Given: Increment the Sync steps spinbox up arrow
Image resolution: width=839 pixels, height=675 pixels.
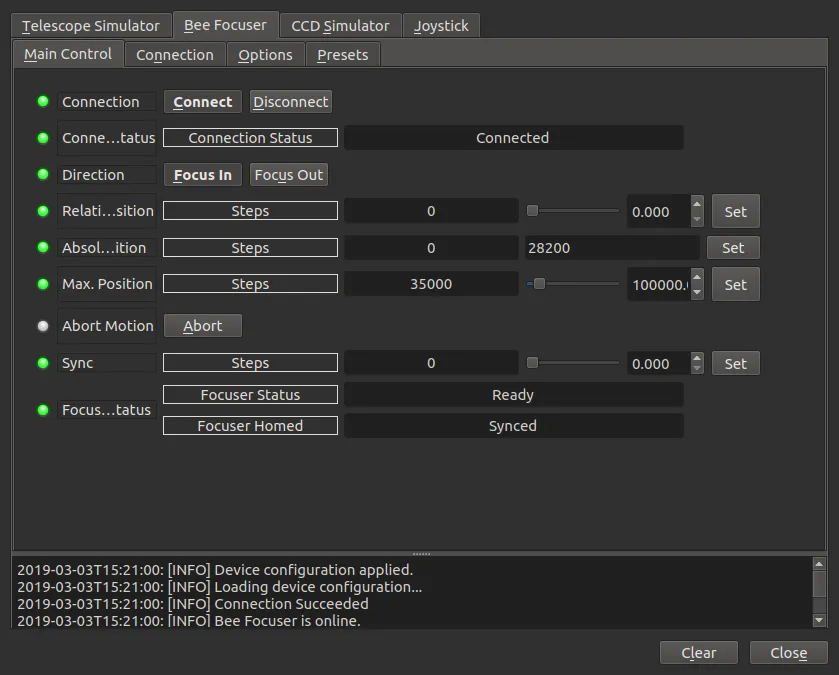Looking at the screenshot, I should (x=697, y=357).
